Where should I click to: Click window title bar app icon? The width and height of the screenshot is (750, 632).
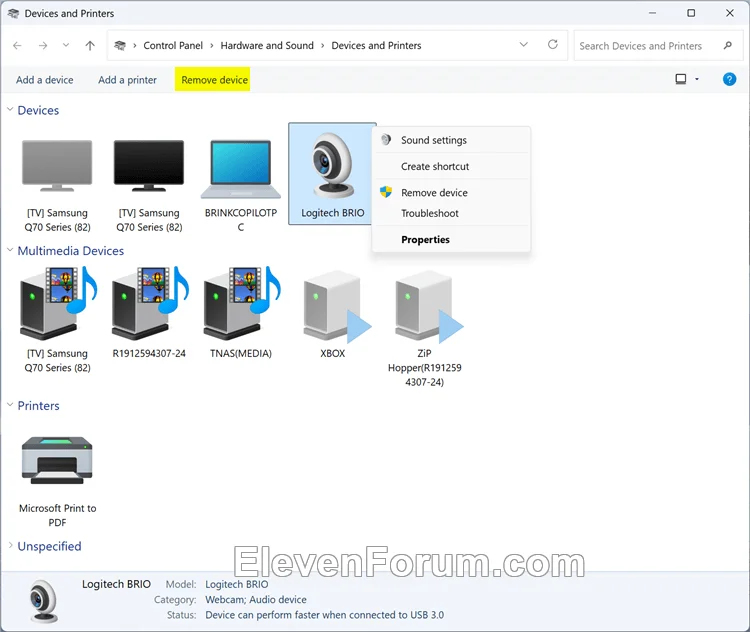(13, 13)
